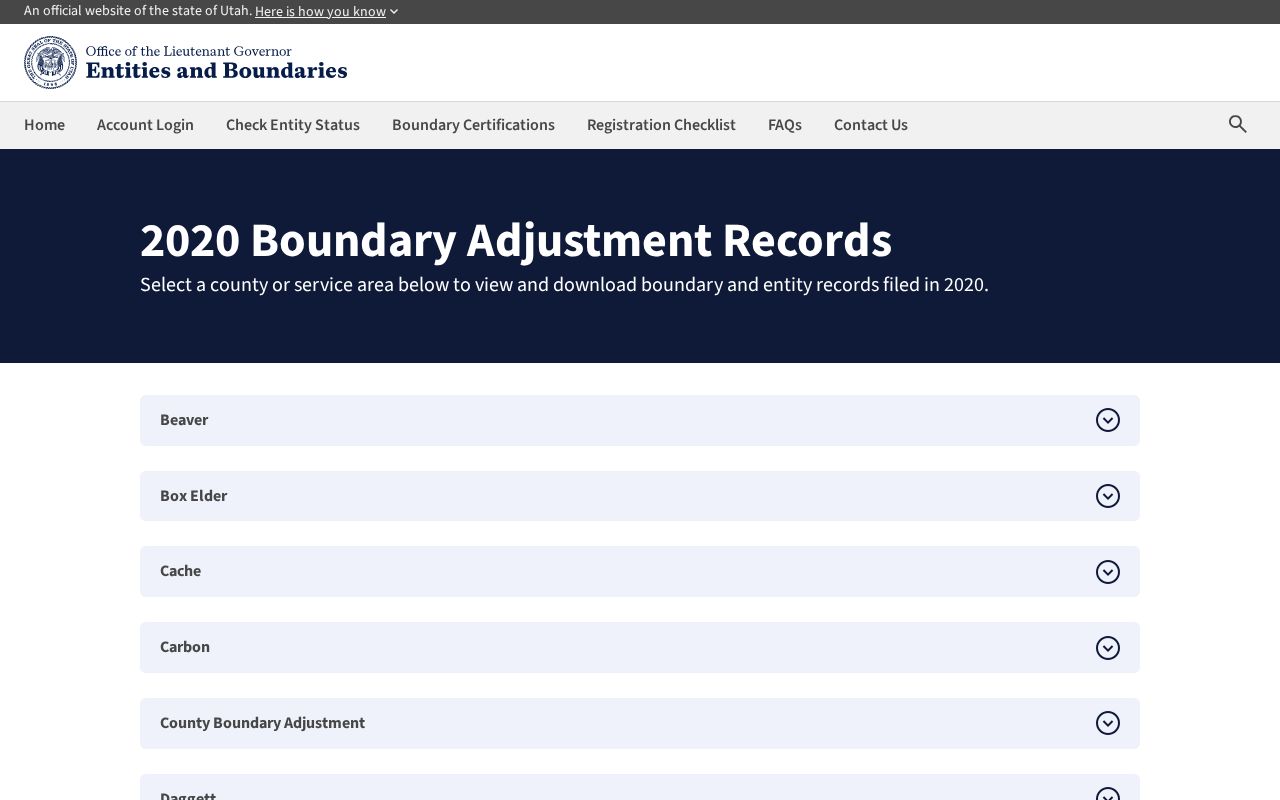Image resolution: width=1280 pixels, height=800 pixels.
Task: Click the Entities and Boundaries title link
Action: (216, 70)
